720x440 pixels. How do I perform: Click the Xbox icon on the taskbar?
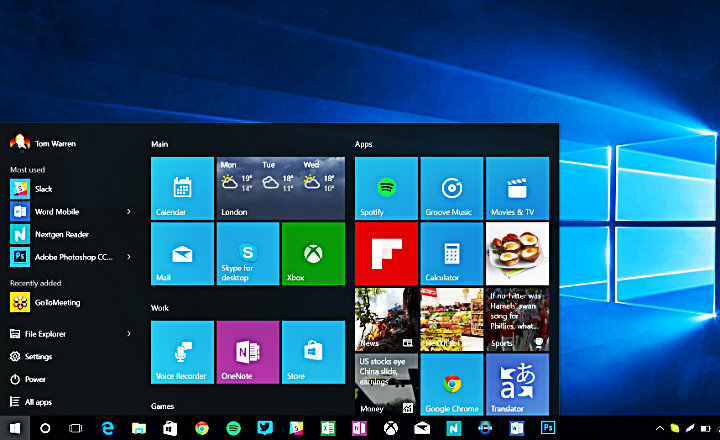pyautogui.click(x=391, y=428)
